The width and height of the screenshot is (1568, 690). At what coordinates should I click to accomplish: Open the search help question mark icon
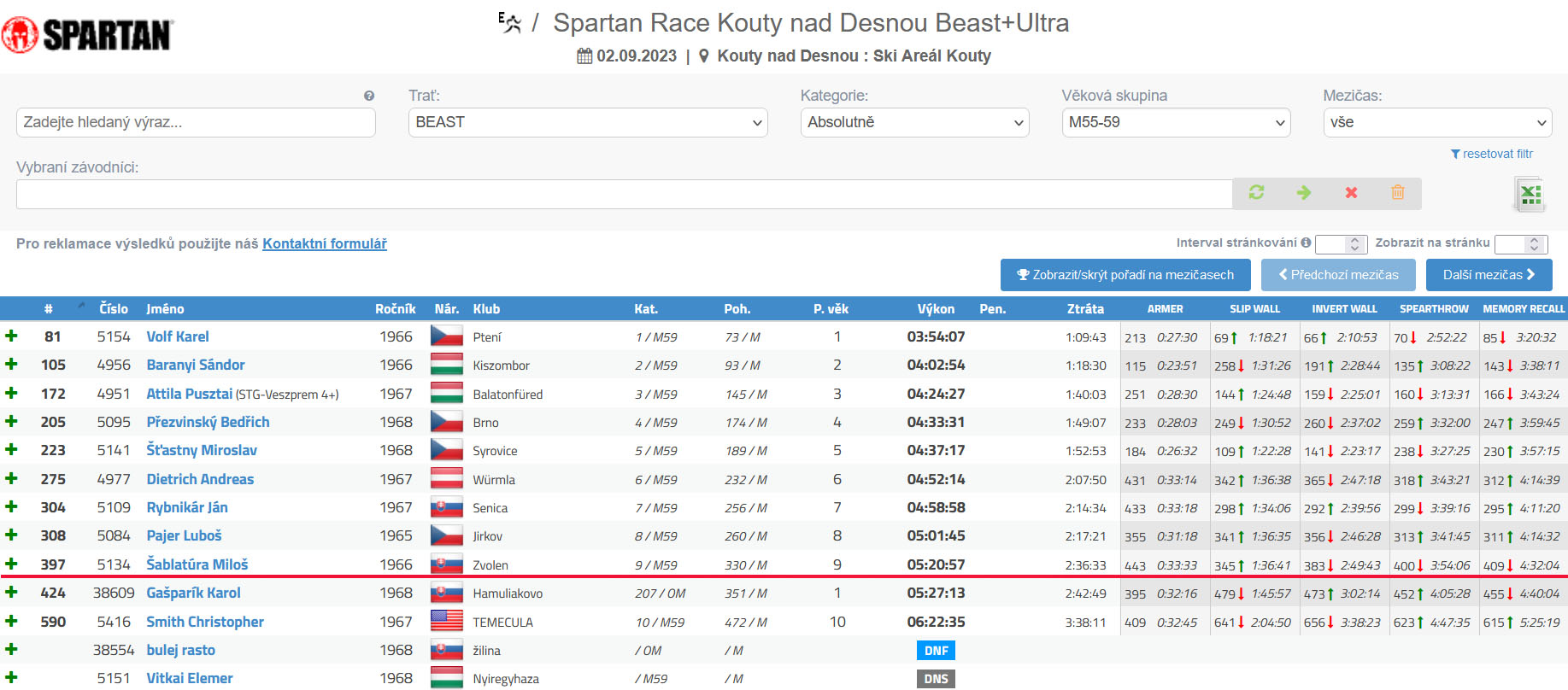coord(369,96)
